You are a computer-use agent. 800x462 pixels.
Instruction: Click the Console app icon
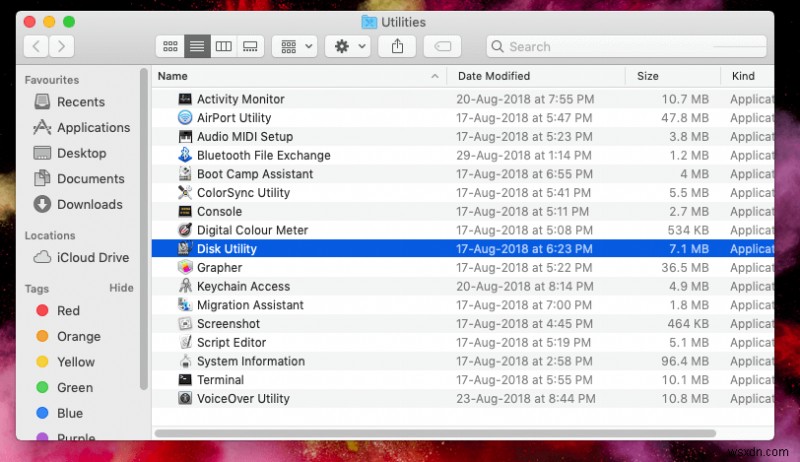tap(185, 211)
